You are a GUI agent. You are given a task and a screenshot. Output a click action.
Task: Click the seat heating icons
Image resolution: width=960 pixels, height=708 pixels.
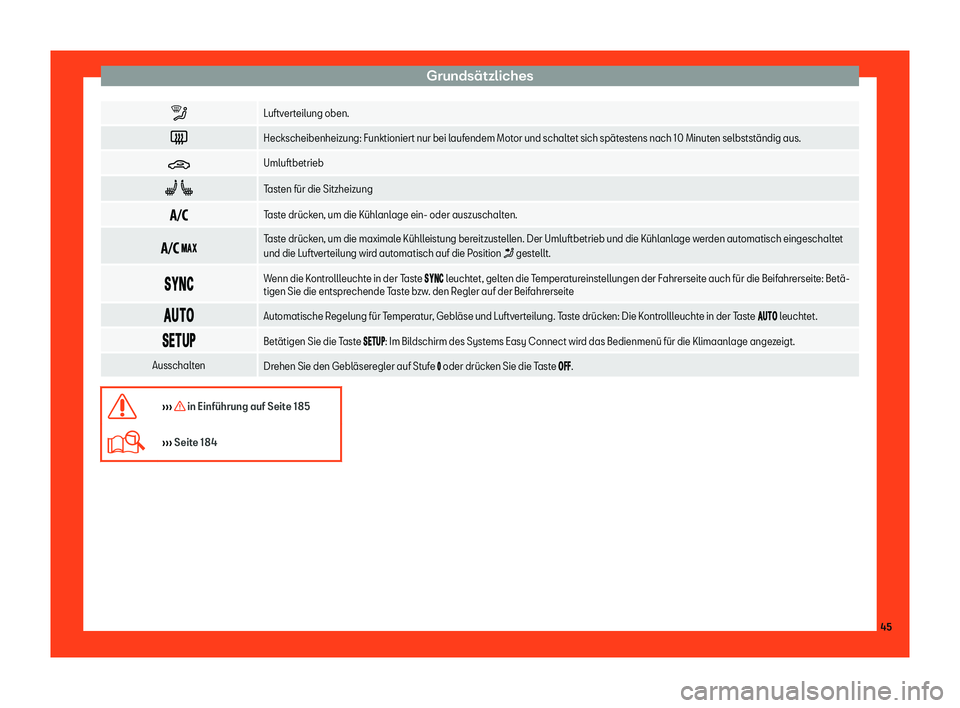179,189
